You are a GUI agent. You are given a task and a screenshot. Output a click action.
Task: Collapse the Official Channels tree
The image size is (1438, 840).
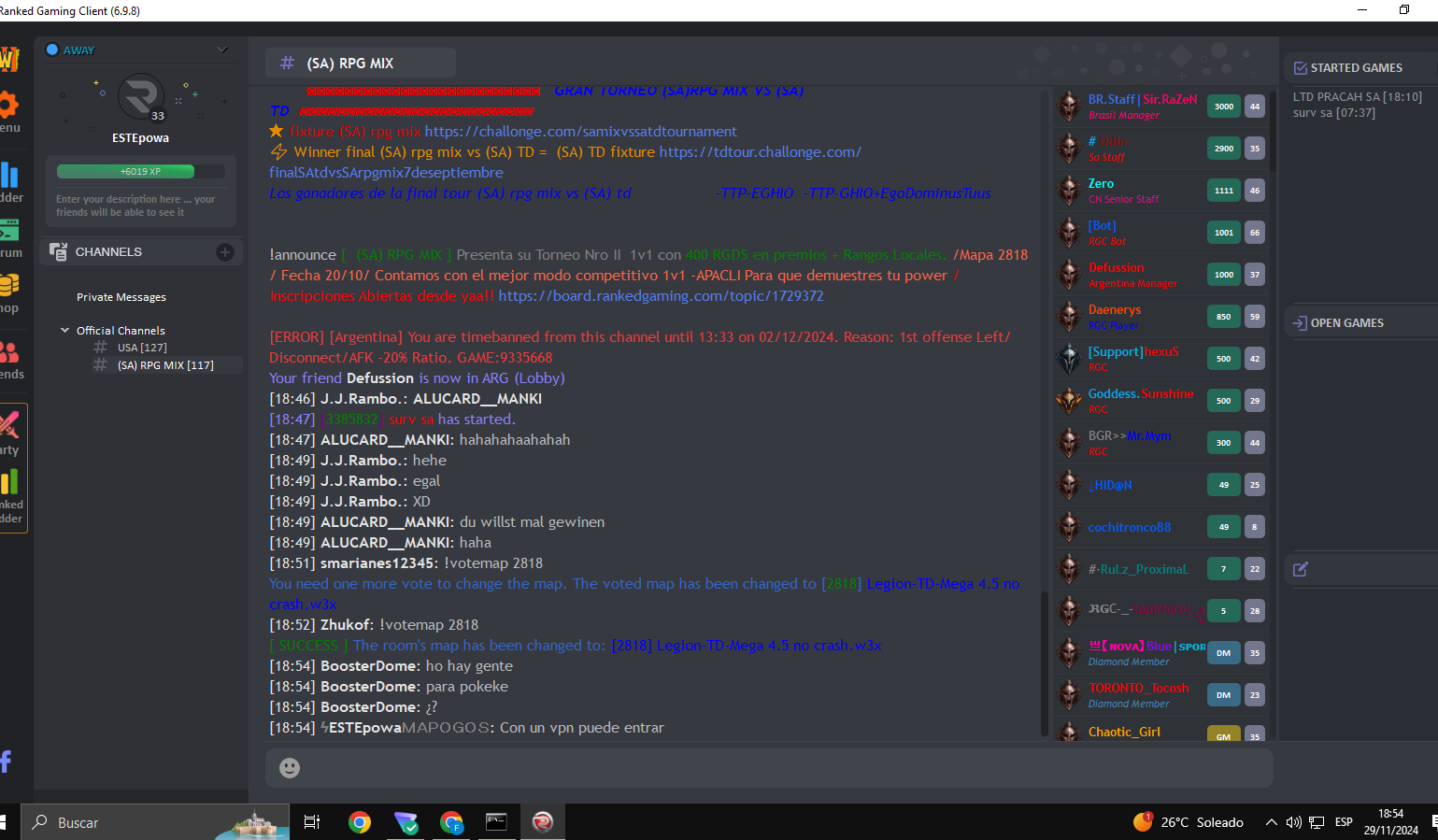point(65,330)
